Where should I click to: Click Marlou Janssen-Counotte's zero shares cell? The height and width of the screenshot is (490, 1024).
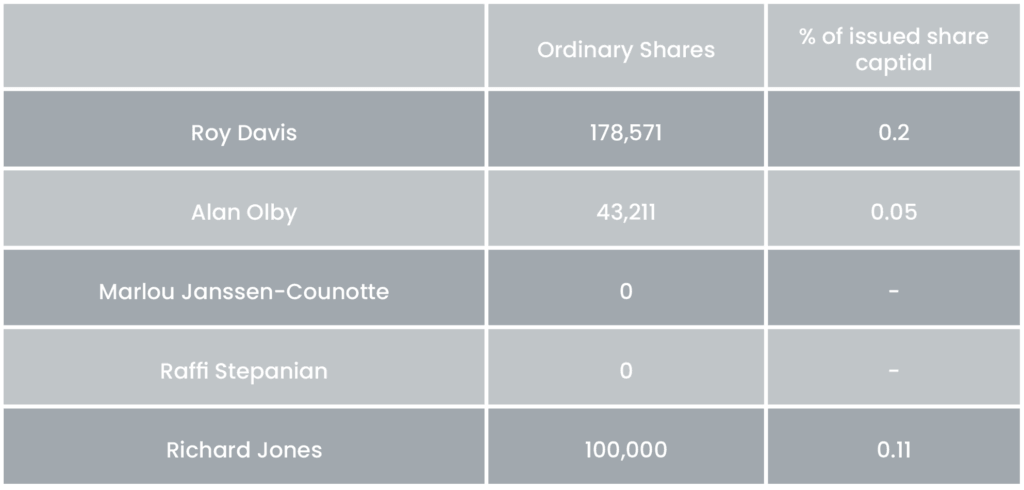[626, 292]
